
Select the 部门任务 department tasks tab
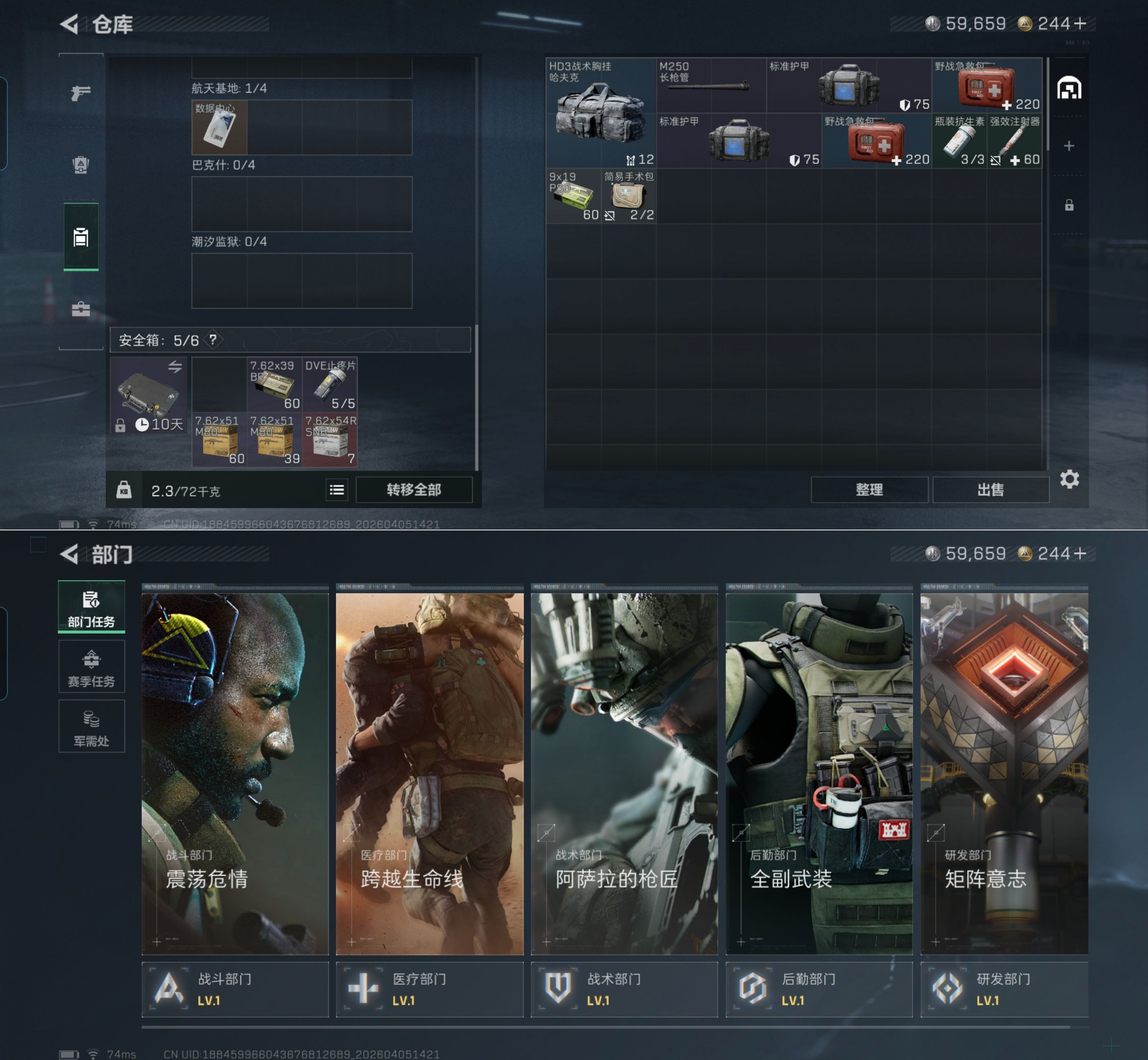[91, 608]
